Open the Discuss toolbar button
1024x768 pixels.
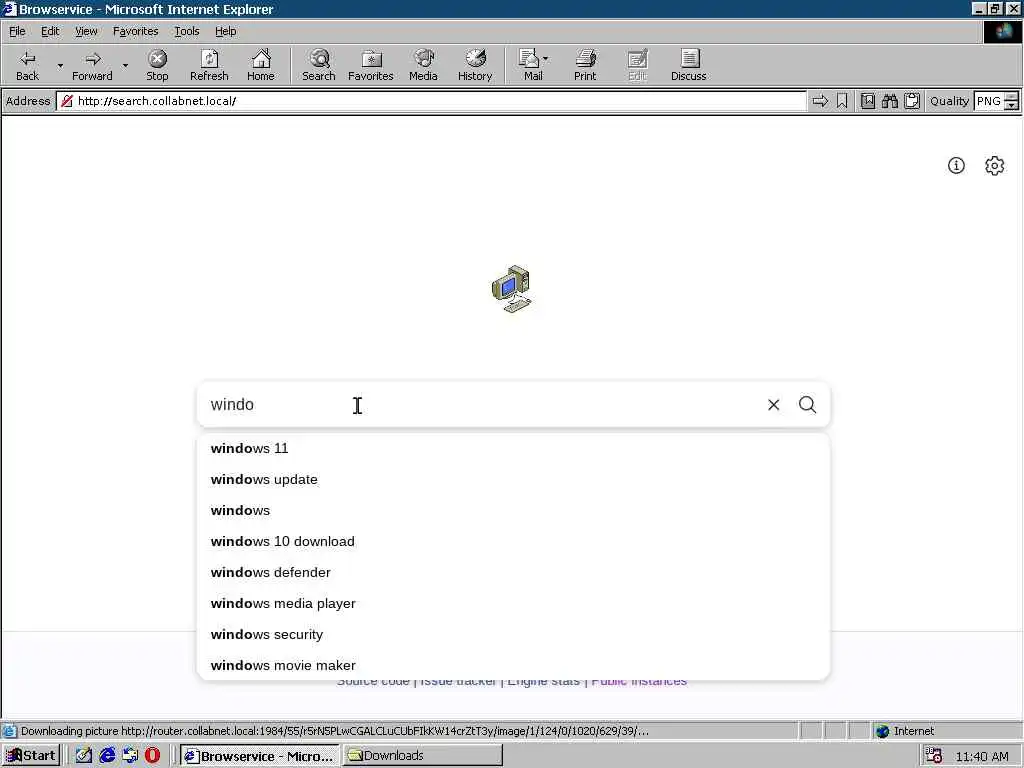tap(688, 65)
